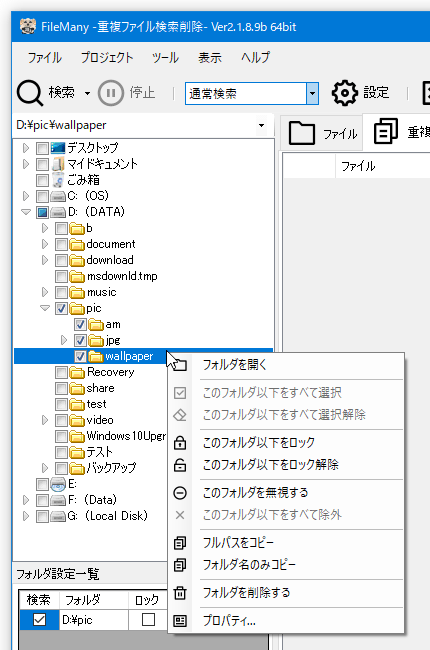Uncheck the jpg folder checkbox

[x=80, y=341]
